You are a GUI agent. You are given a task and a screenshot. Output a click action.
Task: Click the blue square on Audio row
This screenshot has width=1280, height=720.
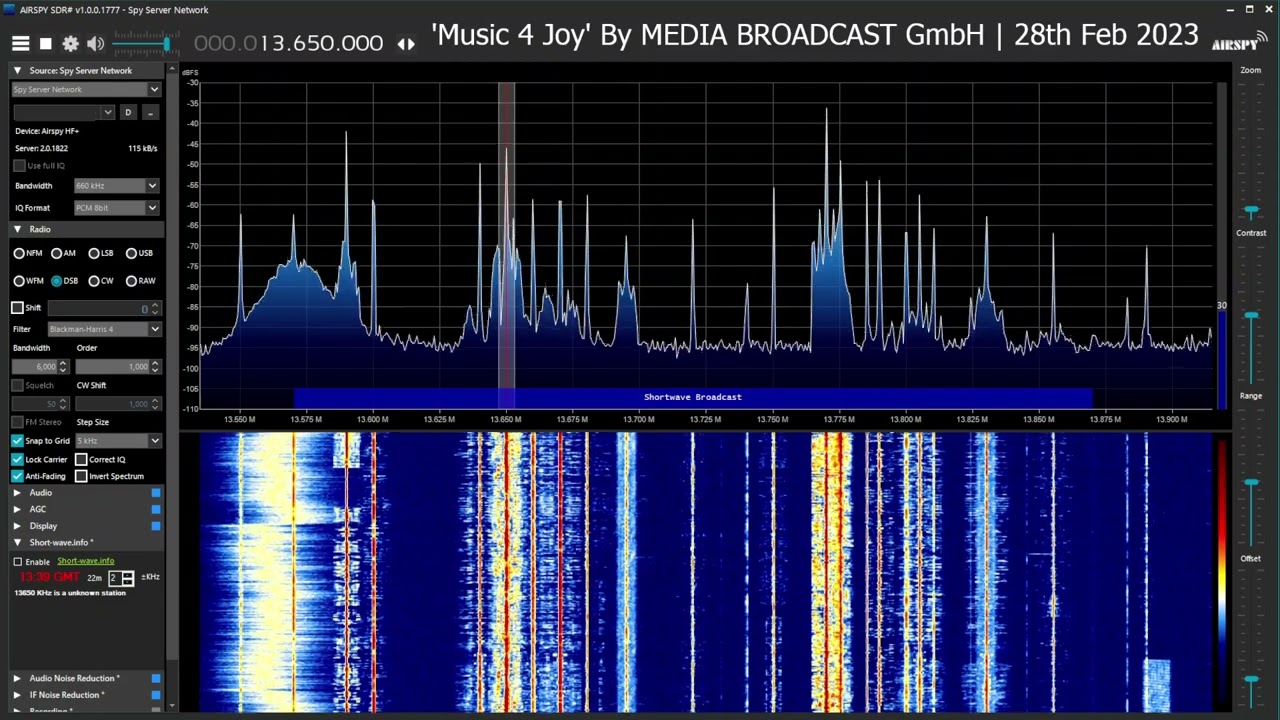[155, 493]
